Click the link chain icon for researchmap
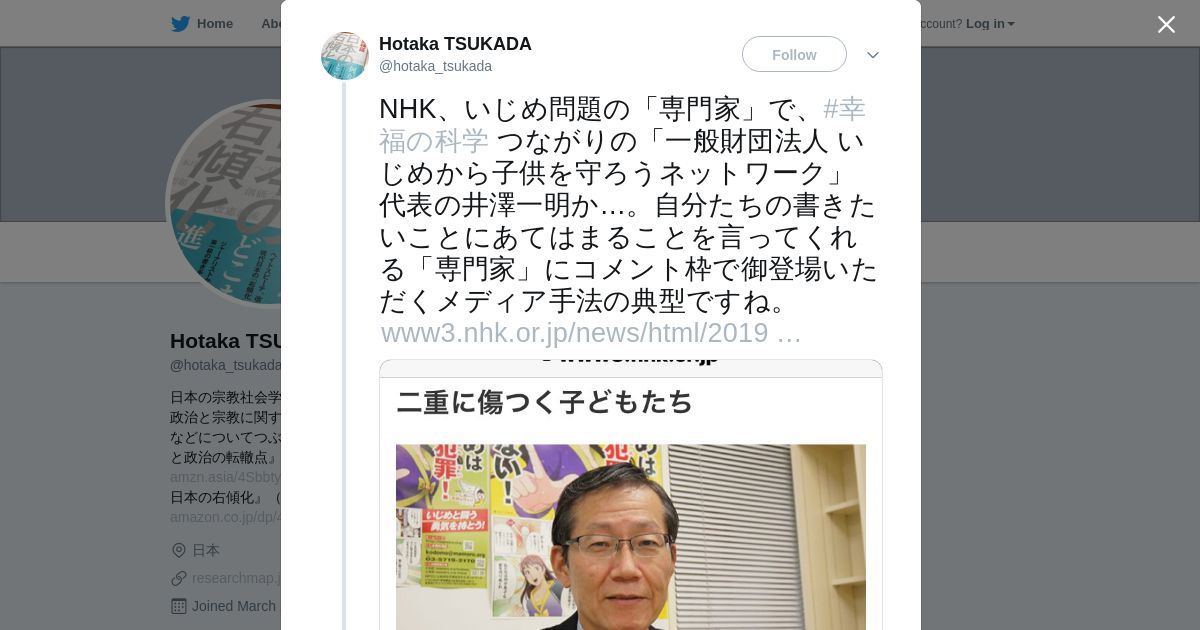The width and height of the screenshot is (1200, 630). tap(179, 578)
